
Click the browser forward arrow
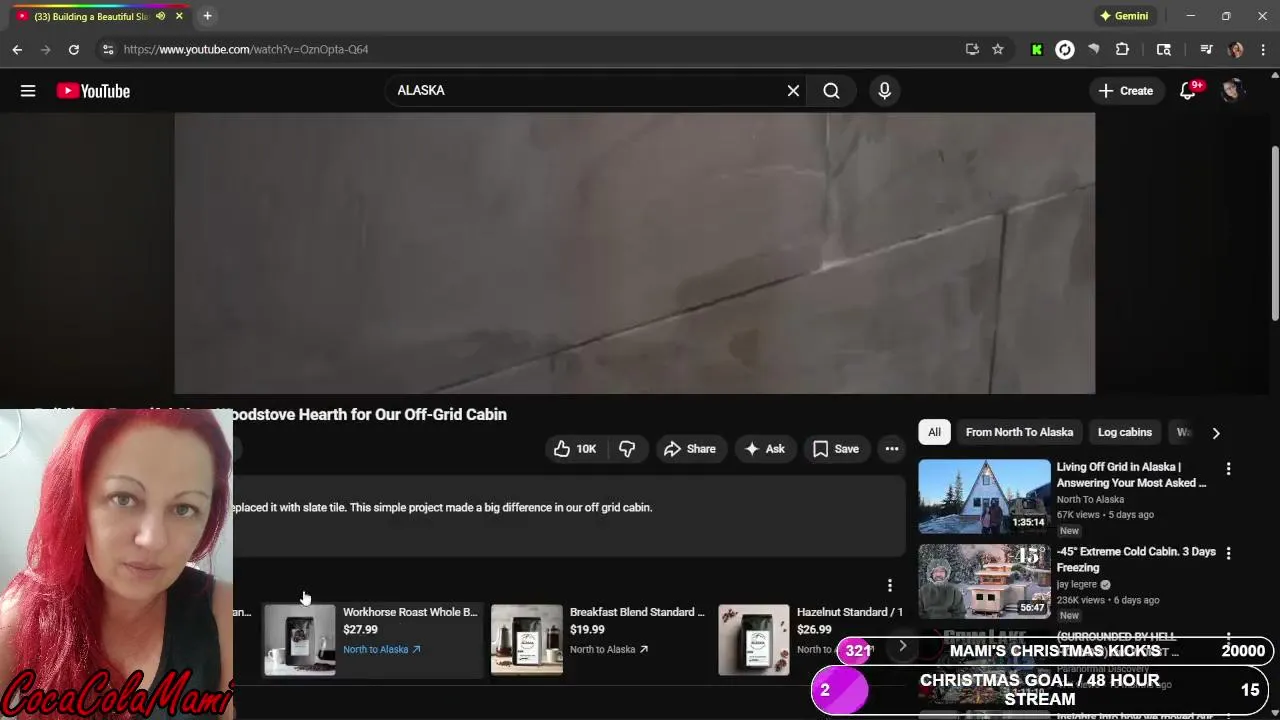pyautogui.click(x=45, y=49)
